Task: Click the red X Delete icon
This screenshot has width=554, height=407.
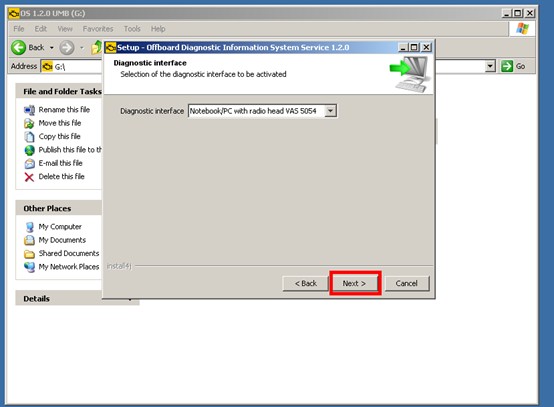Action: (29, 177)
